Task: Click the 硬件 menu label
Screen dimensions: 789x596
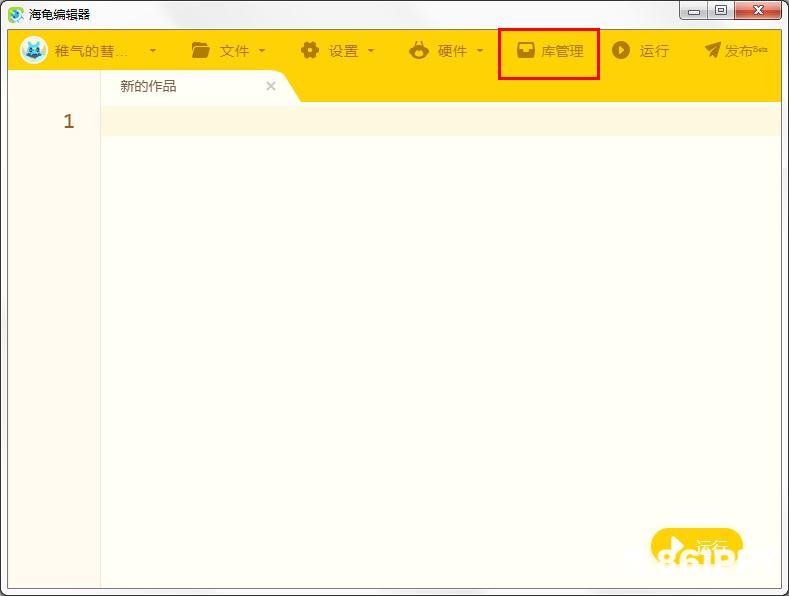Action: click(452, 51)
